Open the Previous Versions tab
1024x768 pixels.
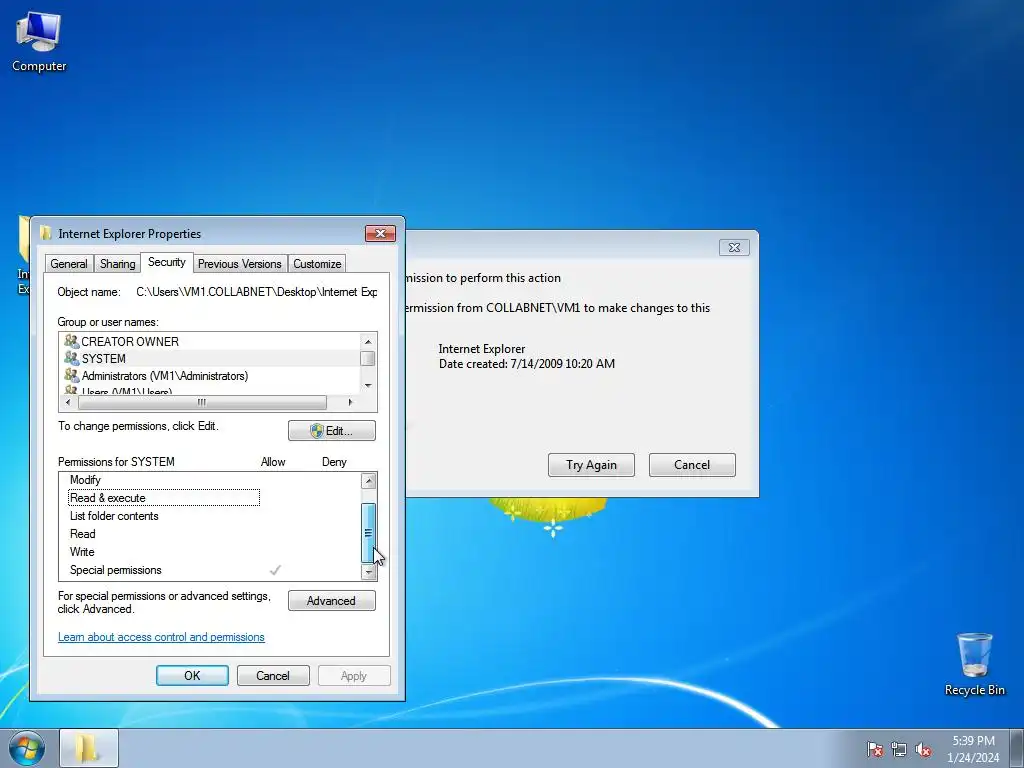coord(240,264)
